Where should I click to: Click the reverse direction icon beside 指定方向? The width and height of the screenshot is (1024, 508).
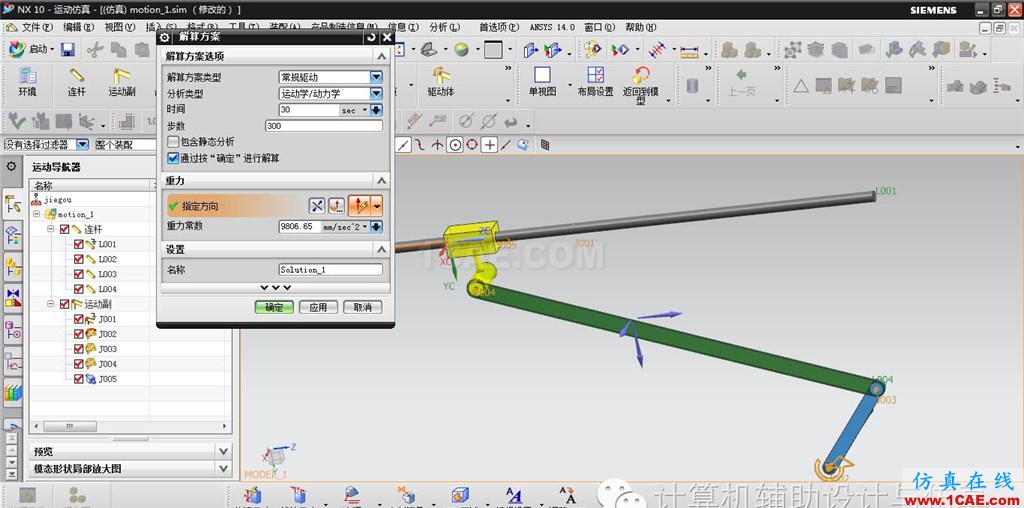(317, 206)
